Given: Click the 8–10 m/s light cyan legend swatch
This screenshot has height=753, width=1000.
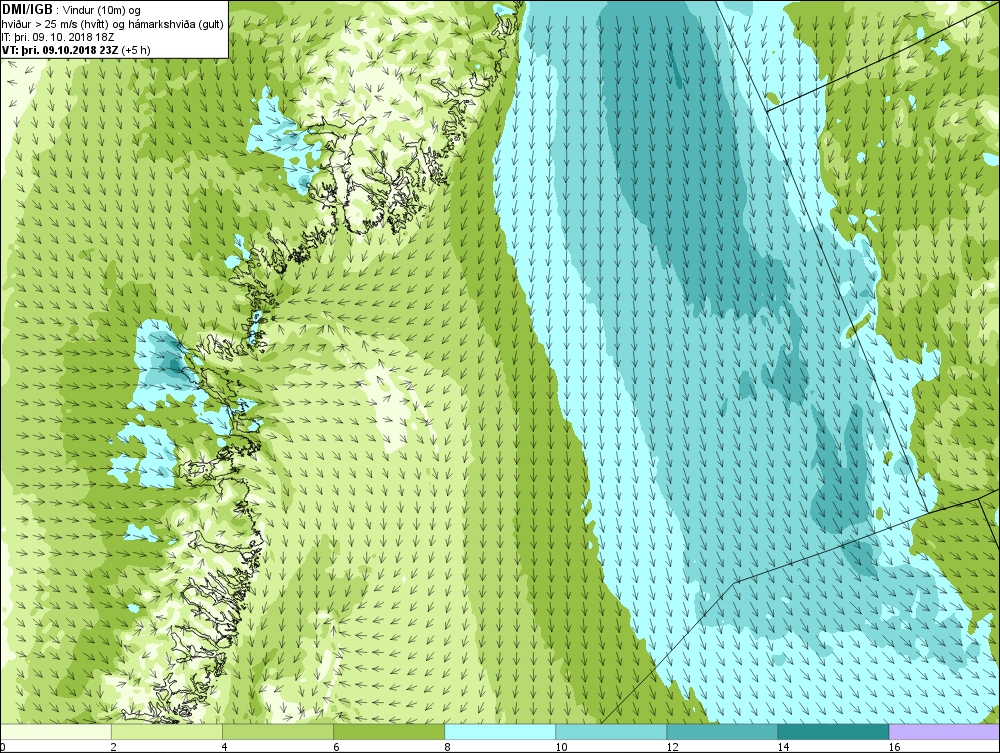Looking at the screenshot, I should [x=500, y=731].
